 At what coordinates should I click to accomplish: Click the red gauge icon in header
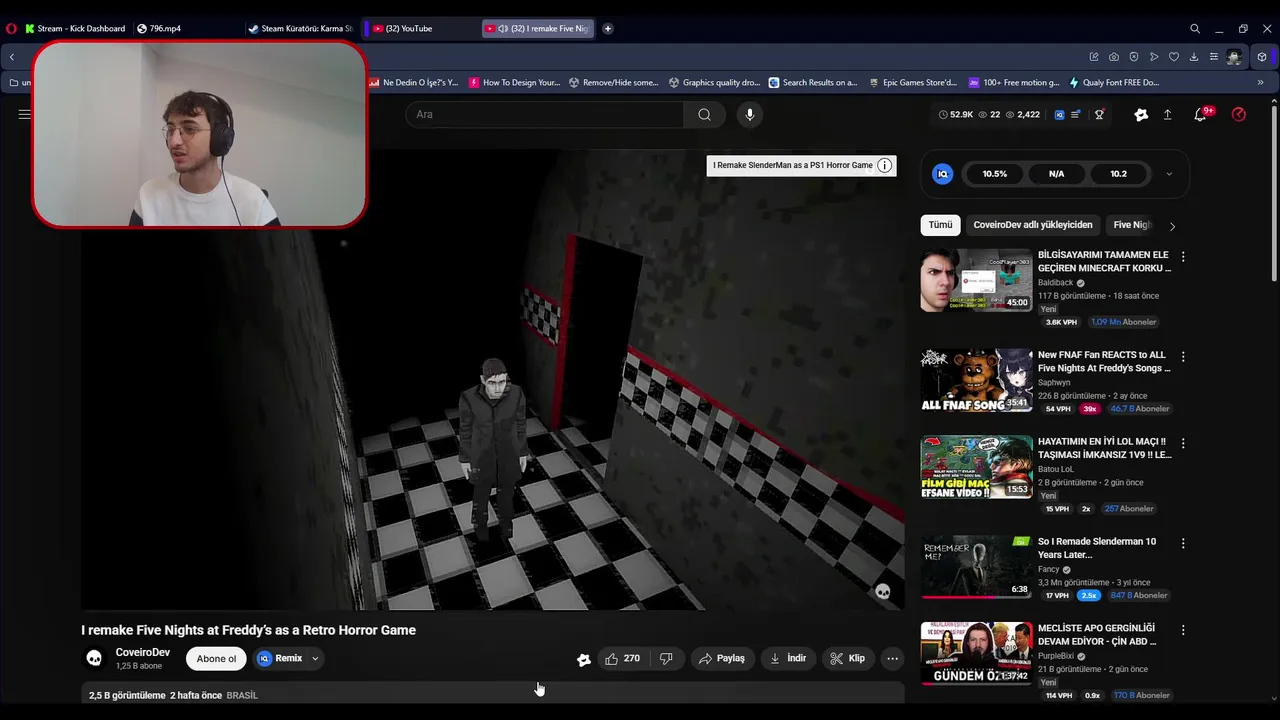click(x=1239, y=114)
